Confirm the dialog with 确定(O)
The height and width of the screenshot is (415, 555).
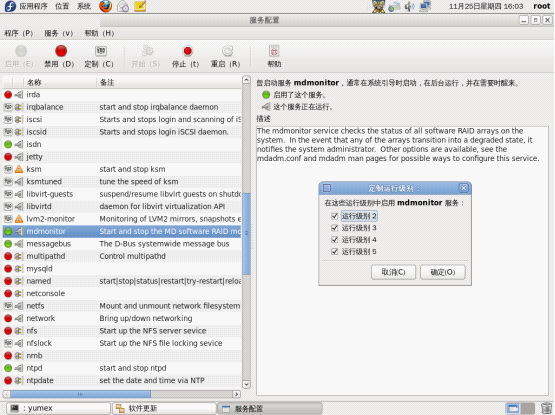tap(442, 272)
